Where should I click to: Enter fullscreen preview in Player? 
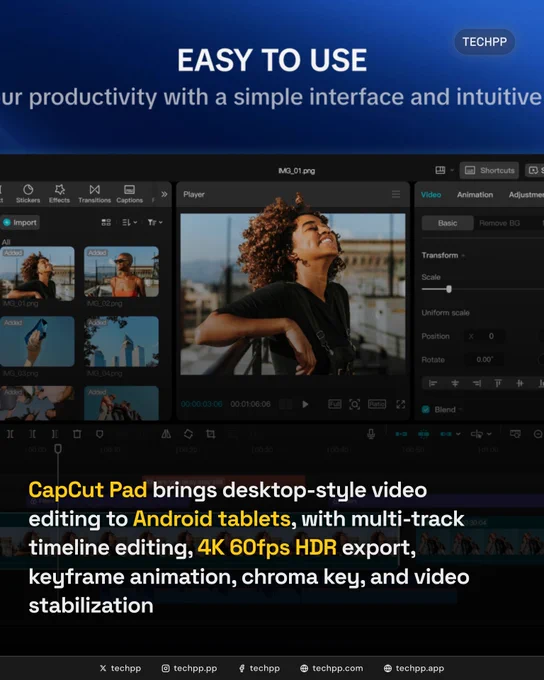[x=400, y=404]
